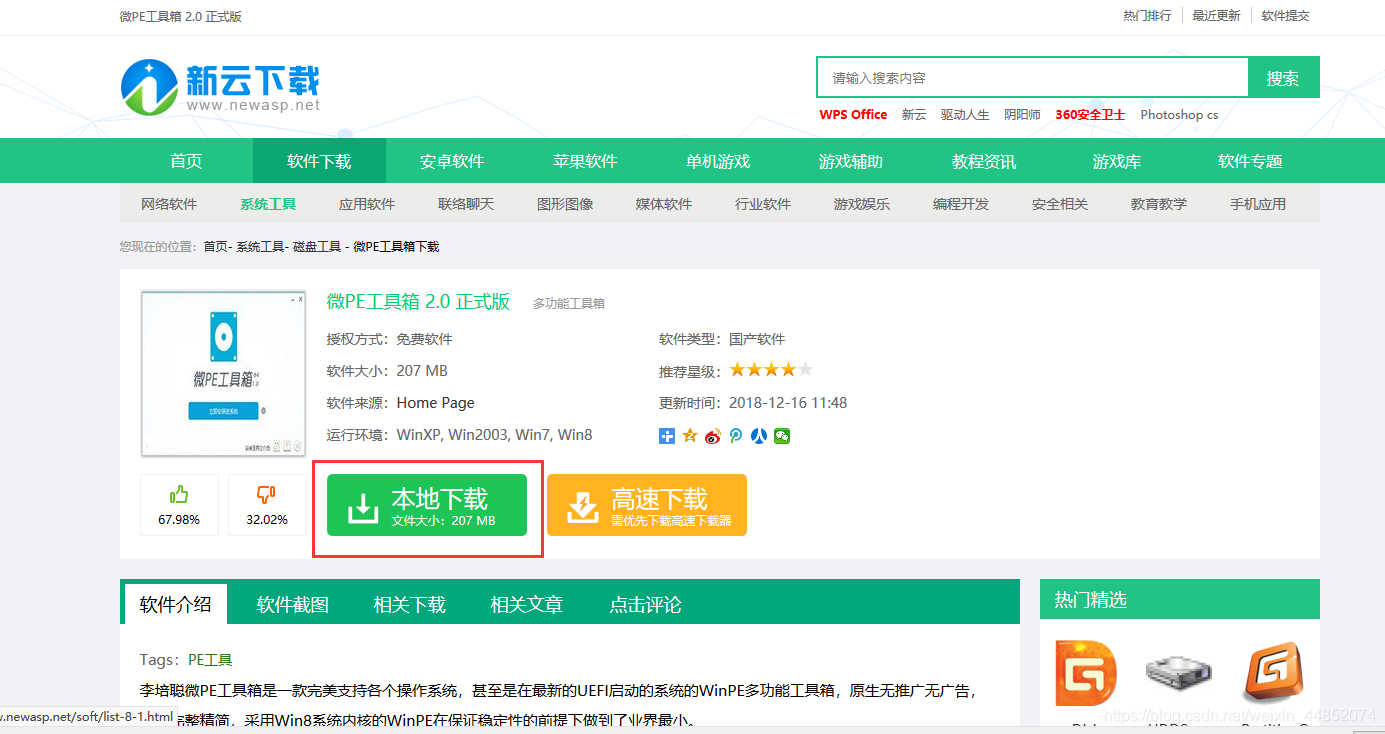The width and height of the screenshot is (1385, 734).
Task: Go to 游戏辅助 nav item
Action: tap(851, 161)
